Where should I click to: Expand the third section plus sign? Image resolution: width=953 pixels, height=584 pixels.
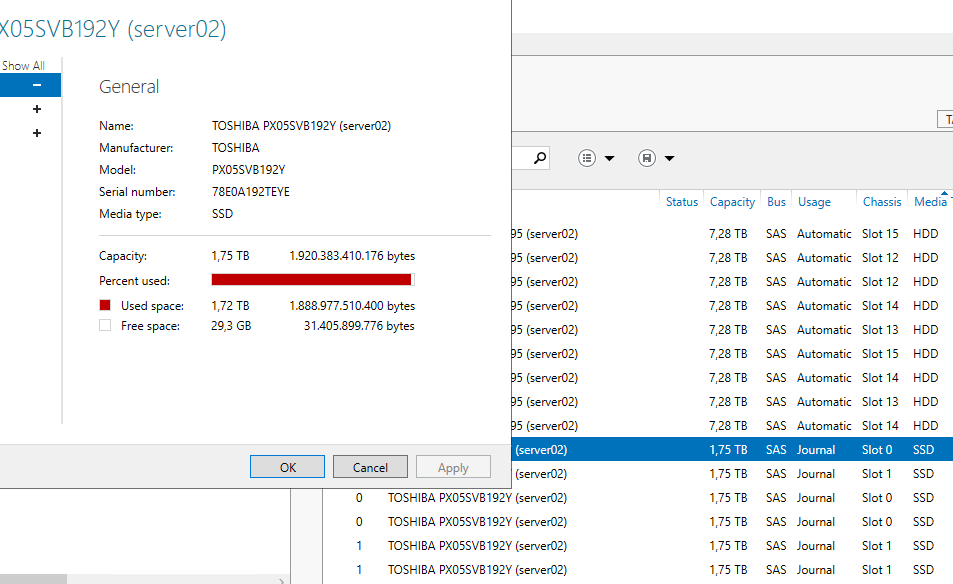tap(37, 132)
